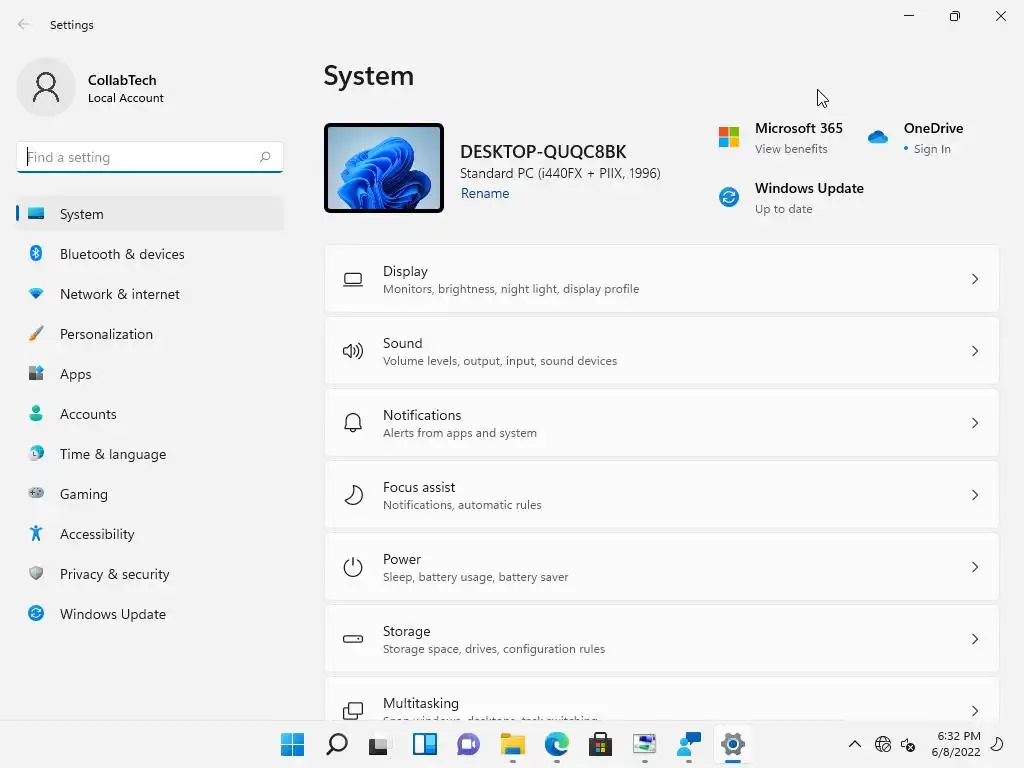The height and width of the screenshot is (768, 1024).
Task: Open Network & internet category
Action: (150, 294)
